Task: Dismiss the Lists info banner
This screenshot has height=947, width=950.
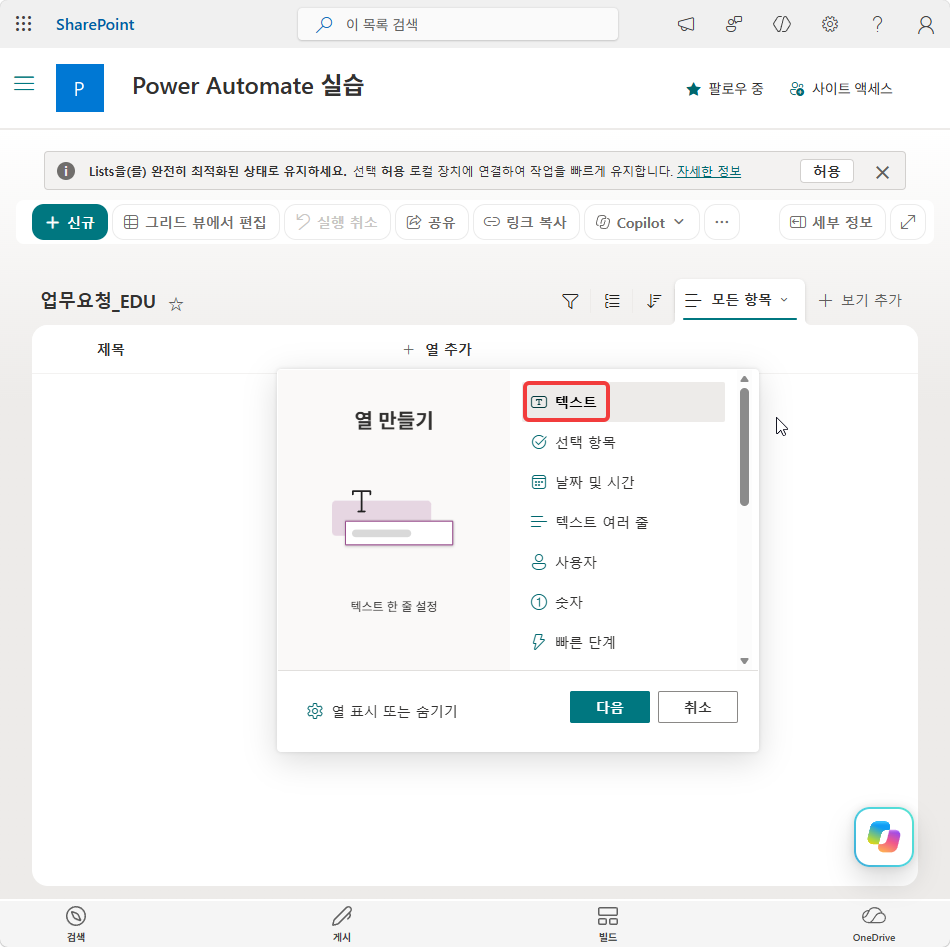Action: [882, 172]
